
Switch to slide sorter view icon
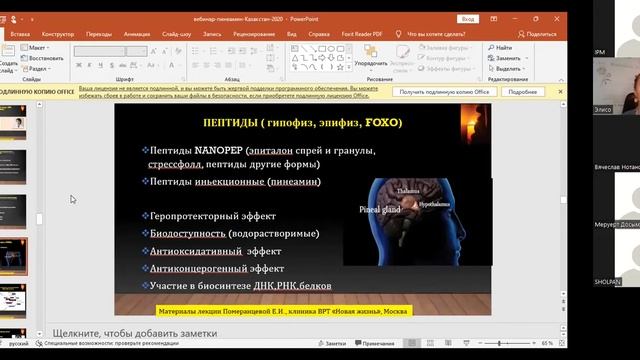pyautogui.click(x=430, y=343)
